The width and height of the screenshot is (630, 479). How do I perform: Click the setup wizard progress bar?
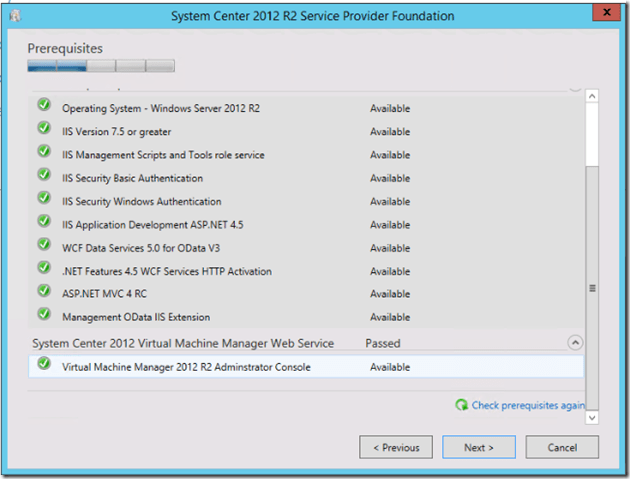click(101, 67)
